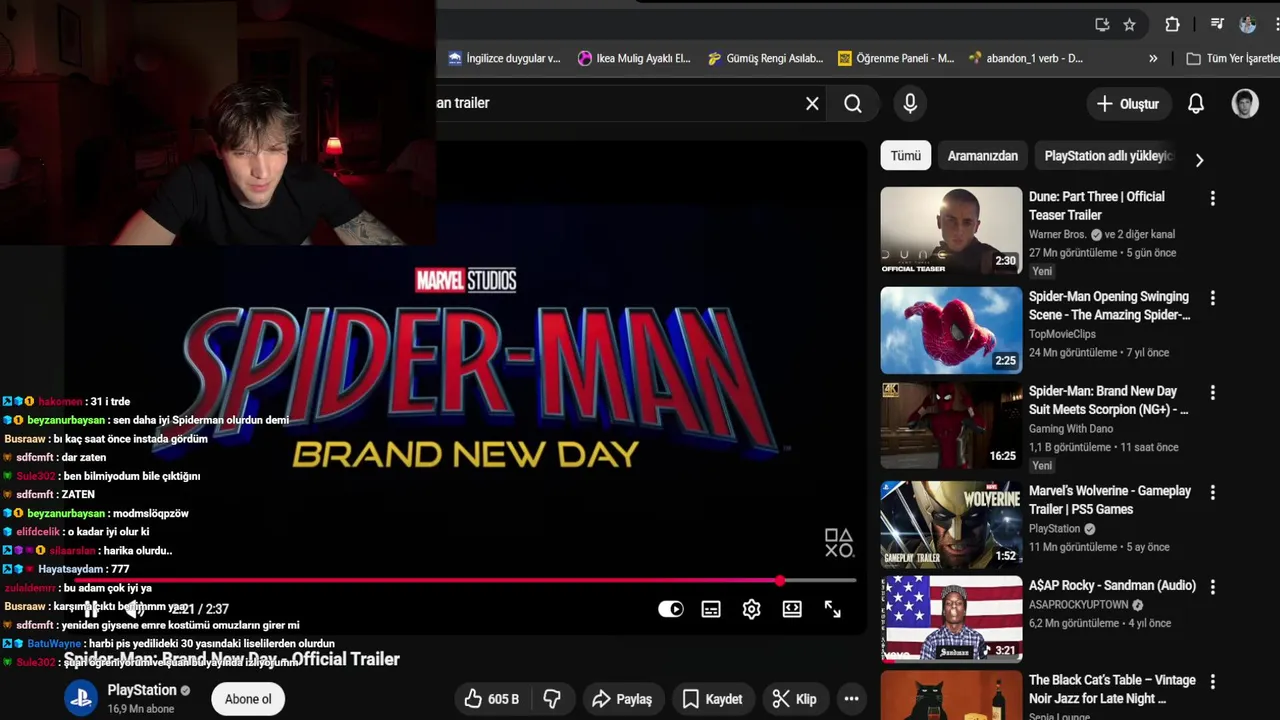Screen dimensions: 1280x720
Task: Click the install app icon in address bar
Action: pos(1102,24)
